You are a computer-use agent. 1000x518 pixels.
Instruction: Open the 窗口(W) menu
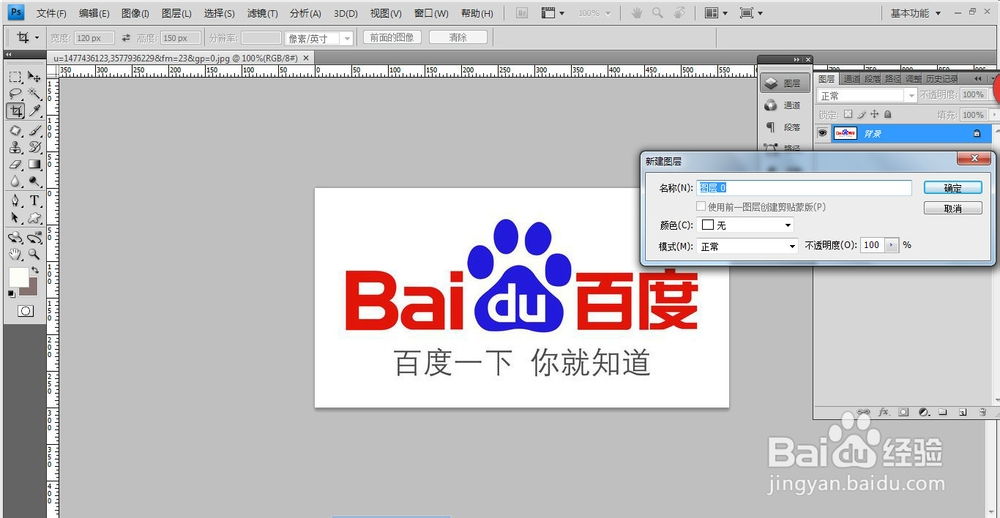click(431, 13)
